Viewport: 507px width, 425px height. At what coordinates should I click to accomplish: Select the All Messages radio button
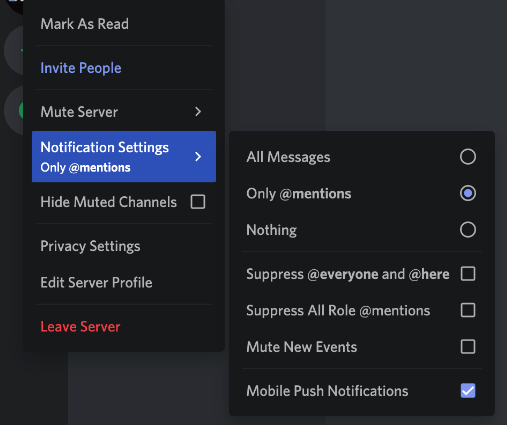pos(468,157)
